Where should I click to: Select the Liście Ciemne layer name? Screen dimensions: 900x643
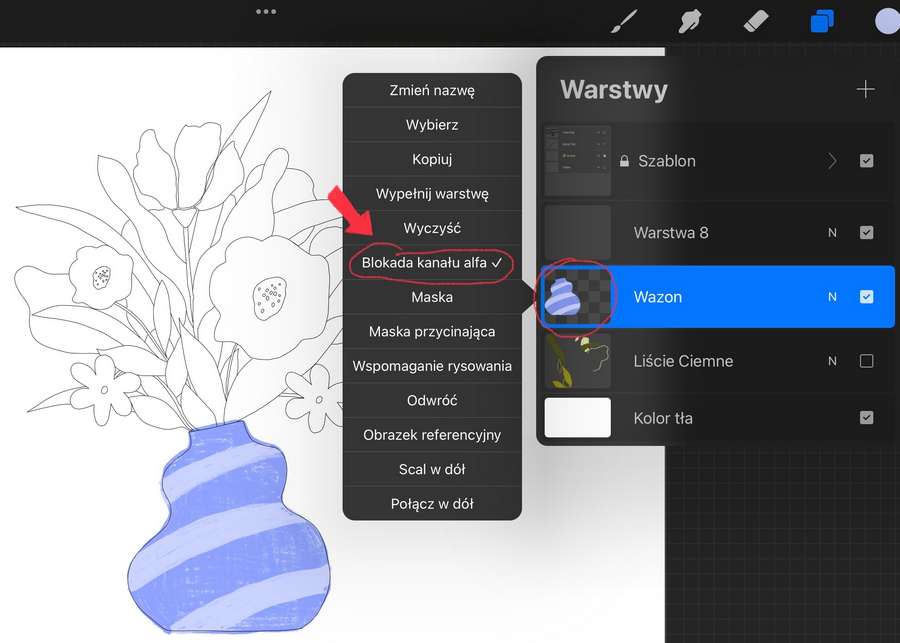point(683,361)
